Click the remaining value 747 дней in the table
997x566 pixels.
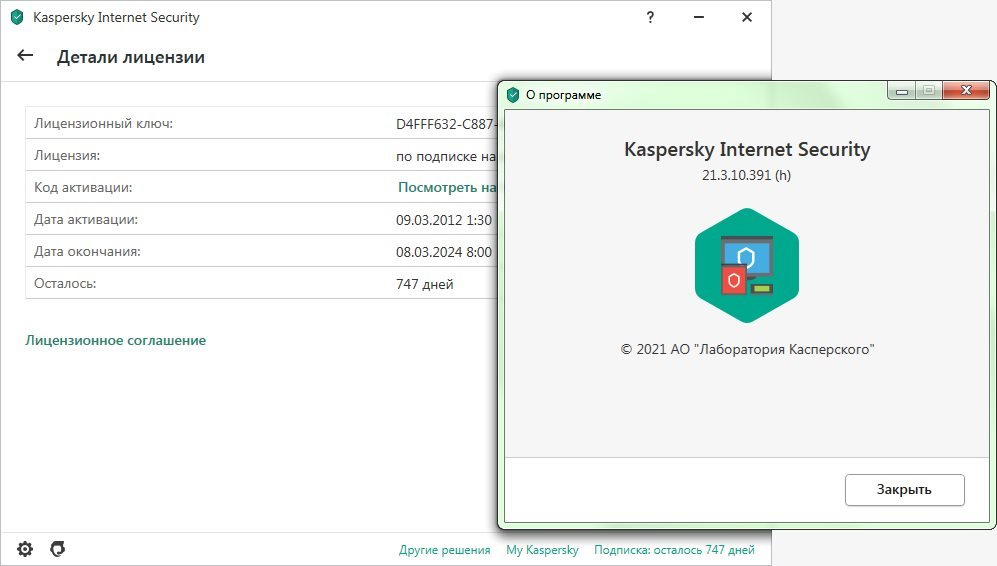click(425, 284)
